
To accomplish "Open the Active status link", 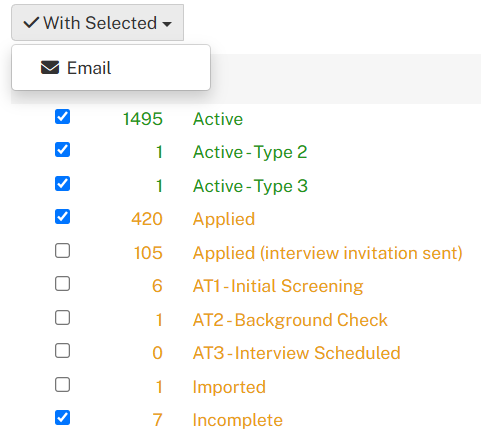I will (218, 119).
